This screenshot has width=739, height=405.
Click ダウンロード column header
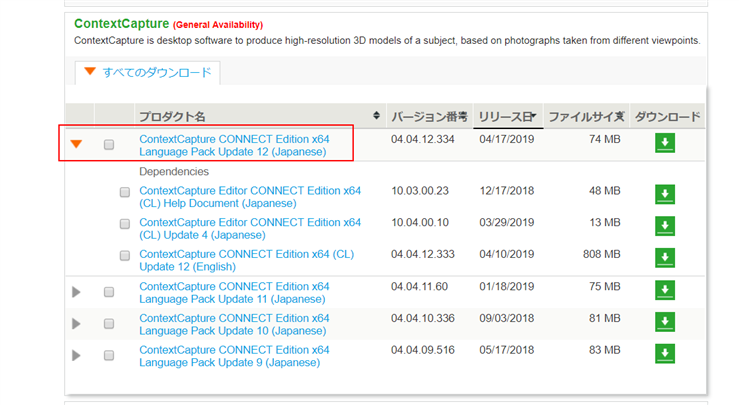(667, 116)
